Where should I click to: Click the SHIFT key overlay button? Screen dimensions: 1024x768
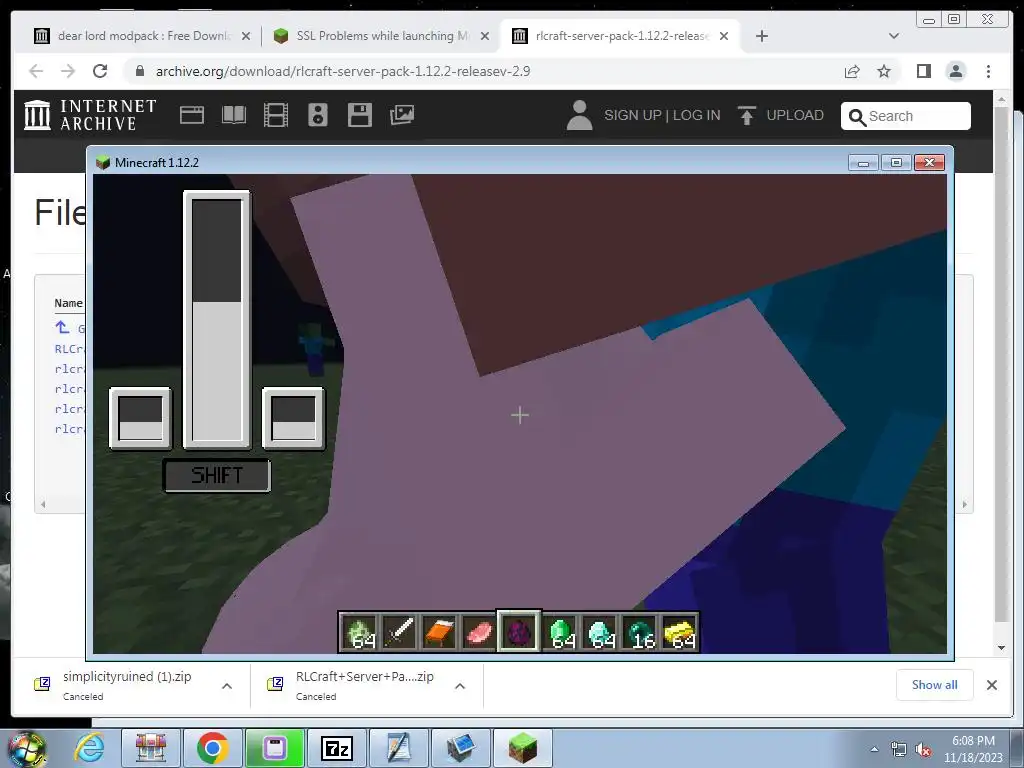216,475
